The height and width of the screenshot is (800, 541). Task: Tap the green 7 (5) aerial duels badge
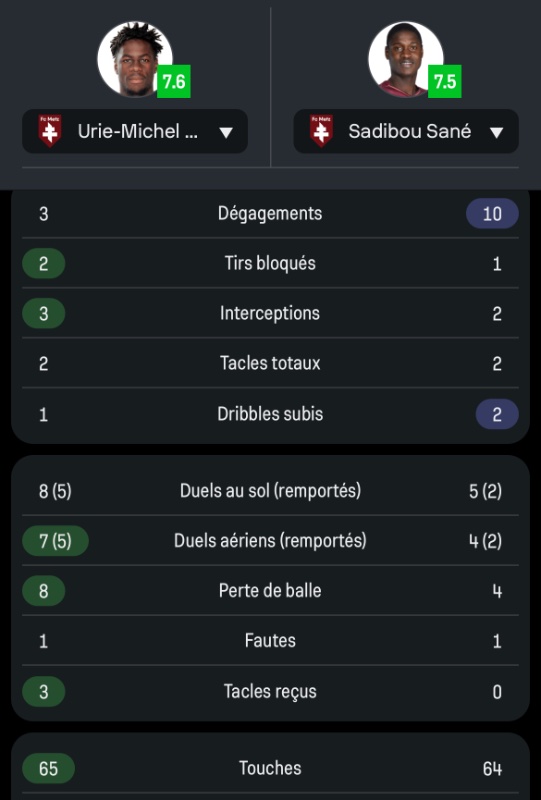[55, 540]
